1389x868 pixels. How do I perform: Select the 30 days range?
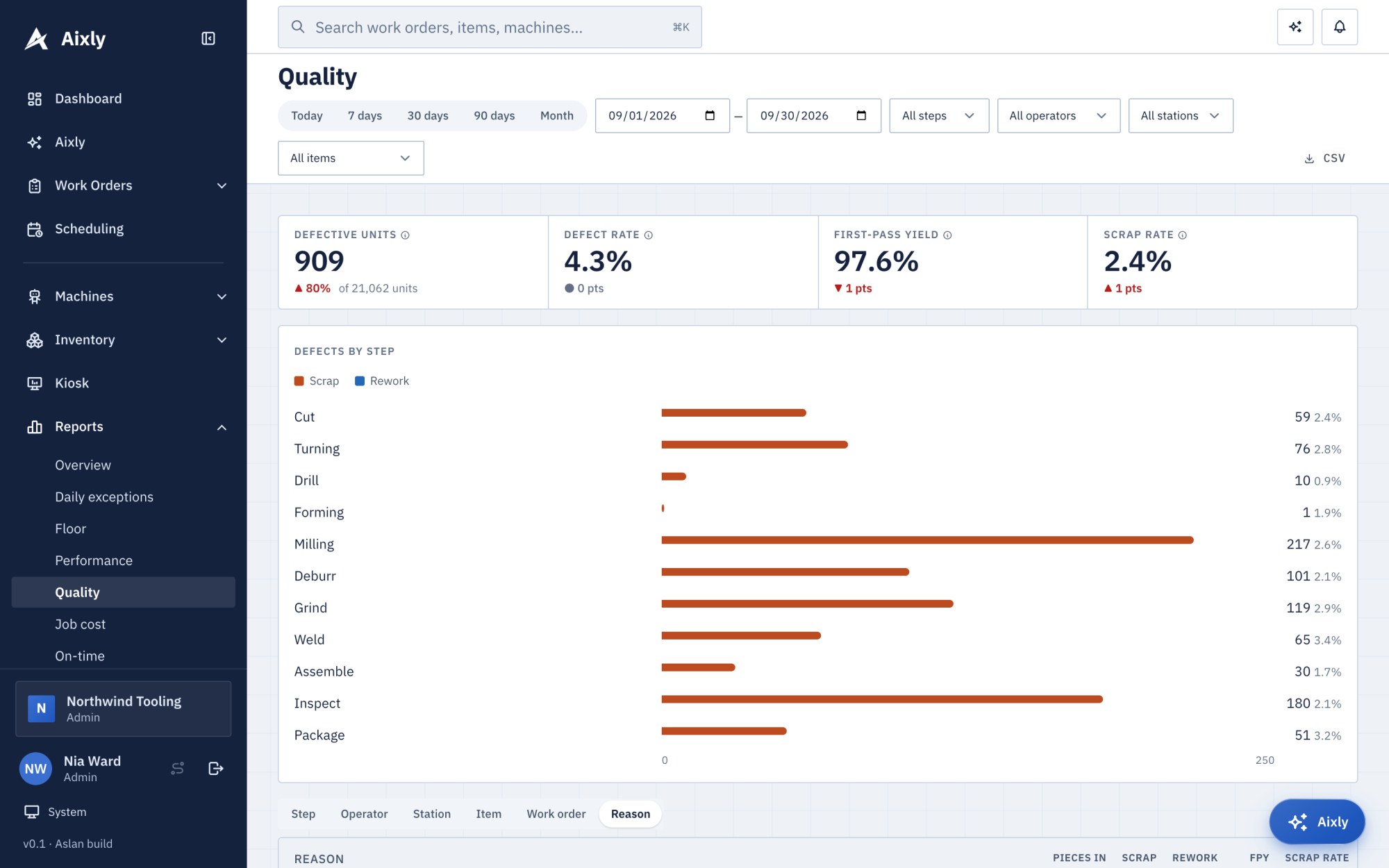click(x=428, y=115)
